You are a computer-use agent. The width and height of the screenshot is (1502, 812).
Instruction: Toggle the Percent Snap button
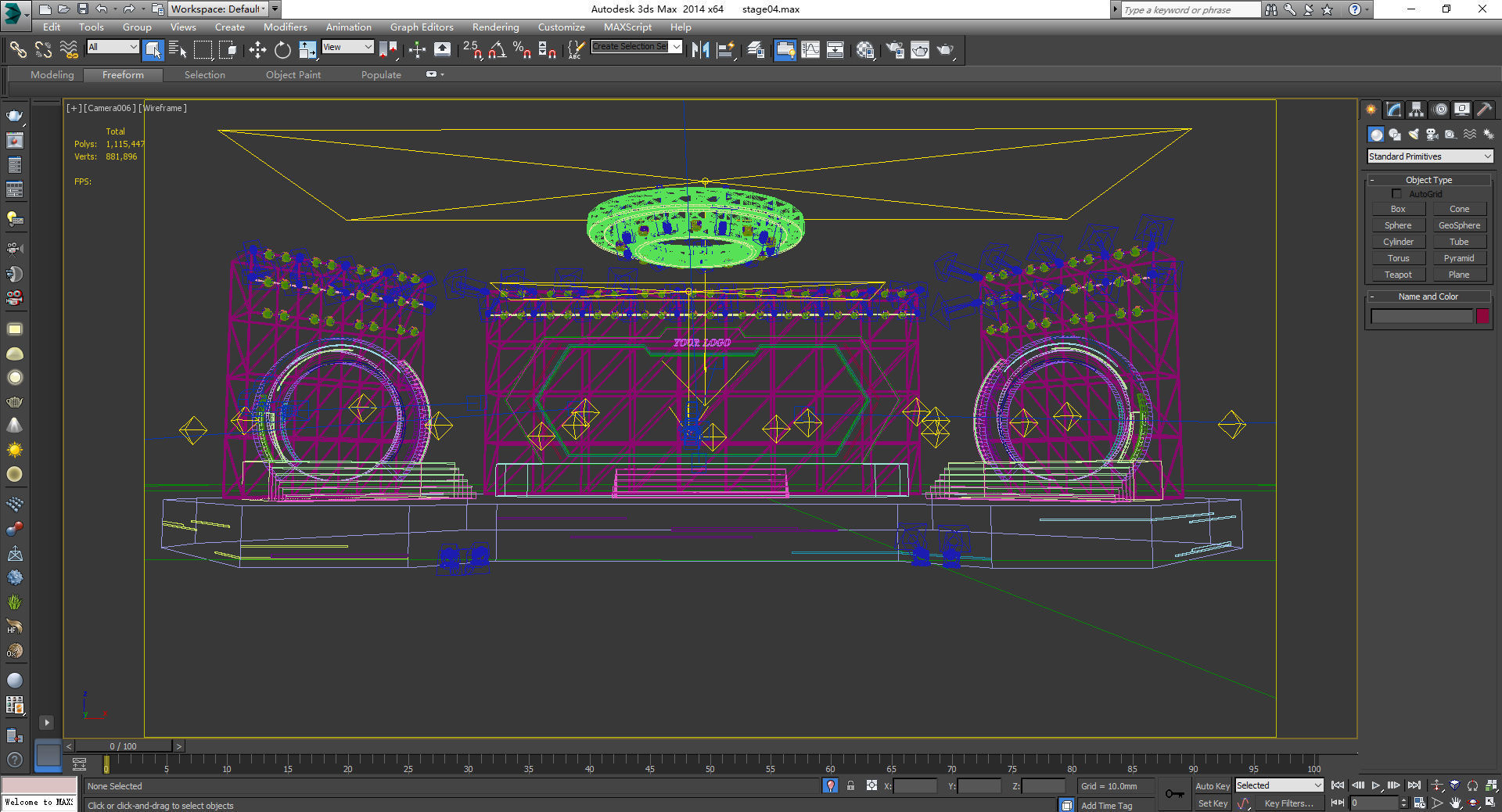[522, 50]
